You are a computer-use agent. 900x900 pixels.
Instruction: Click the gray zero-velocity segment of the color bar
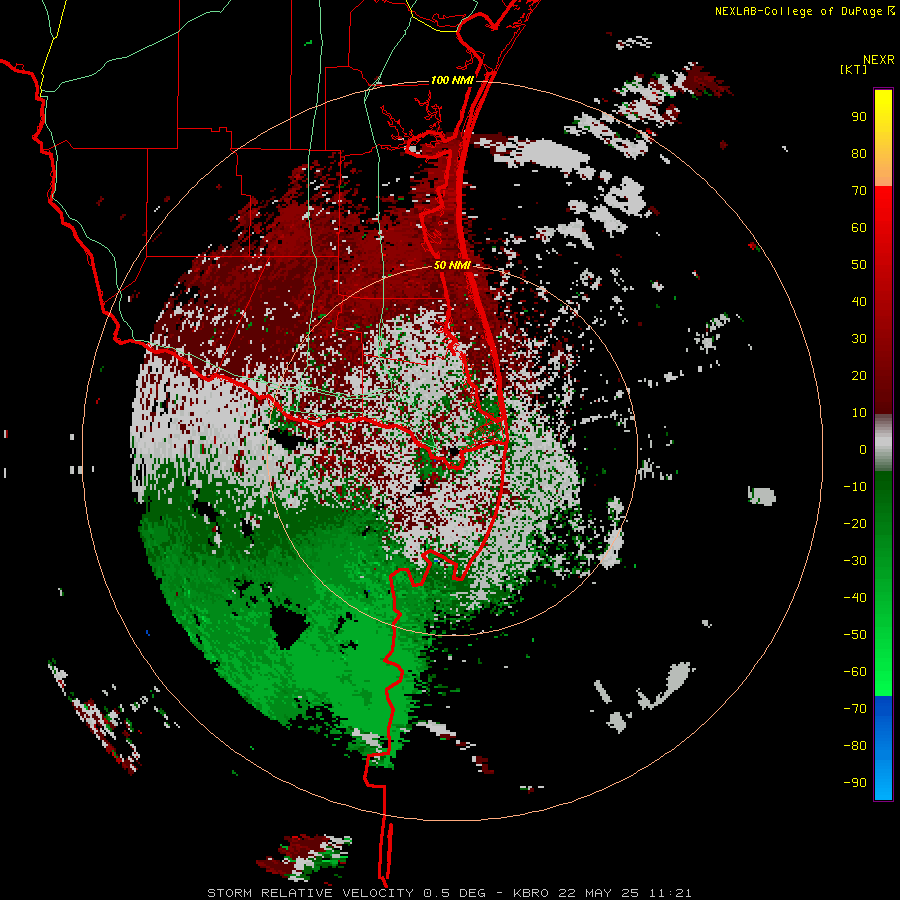pos(883,443)
